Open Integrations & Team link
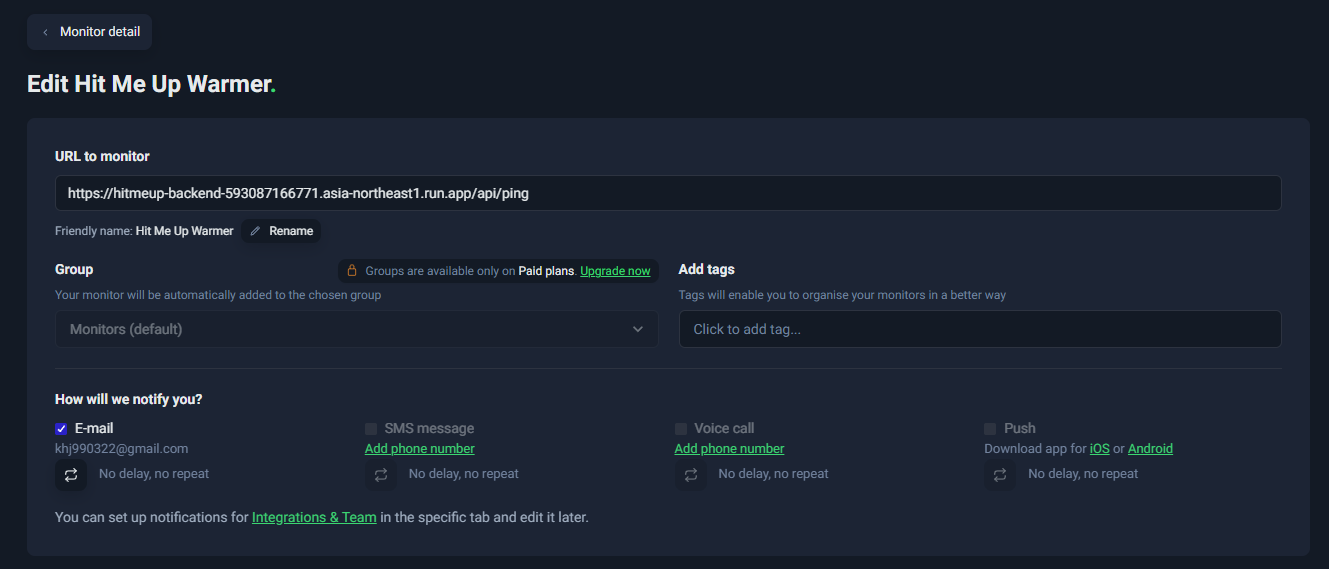Screen dimensions: 1329x569 (314, 518)
